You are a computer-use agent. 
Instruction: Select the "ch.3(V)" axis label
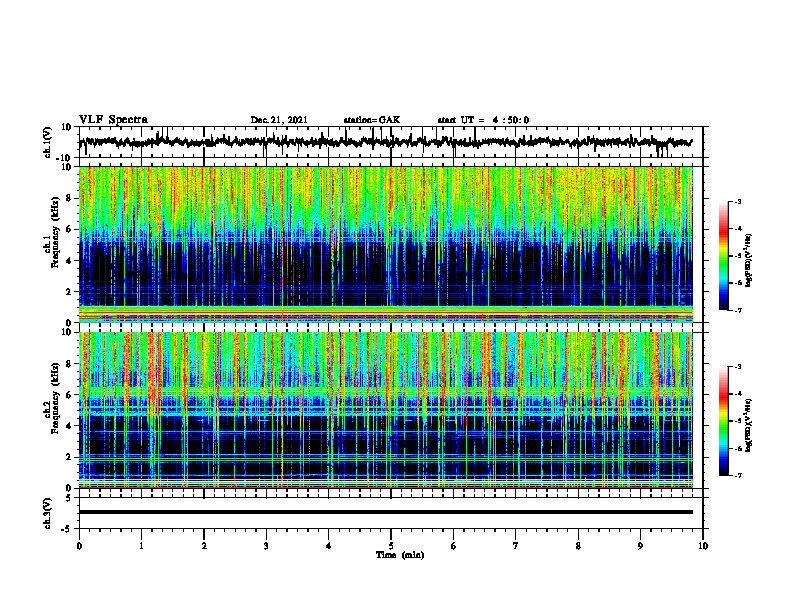coord(48,514)
